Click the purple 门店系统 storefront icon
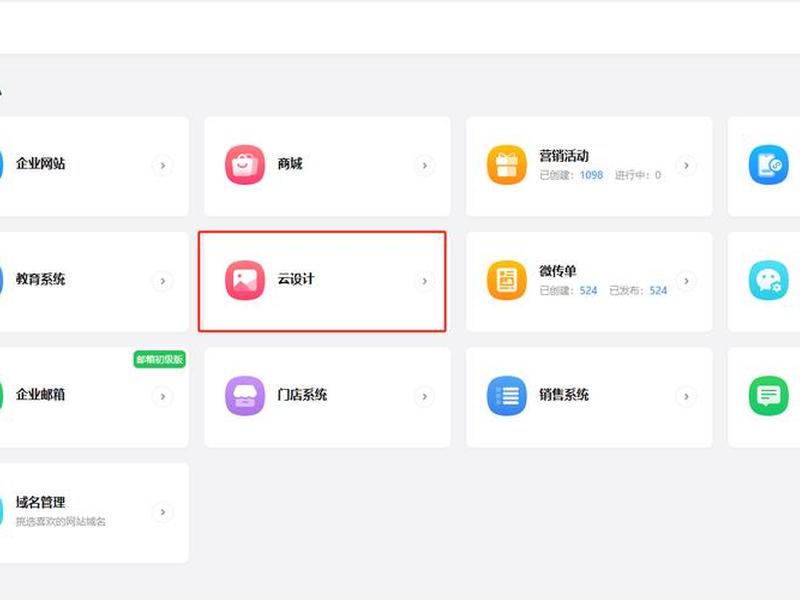This screenshot has height=600, width=800. pos(245,395)
